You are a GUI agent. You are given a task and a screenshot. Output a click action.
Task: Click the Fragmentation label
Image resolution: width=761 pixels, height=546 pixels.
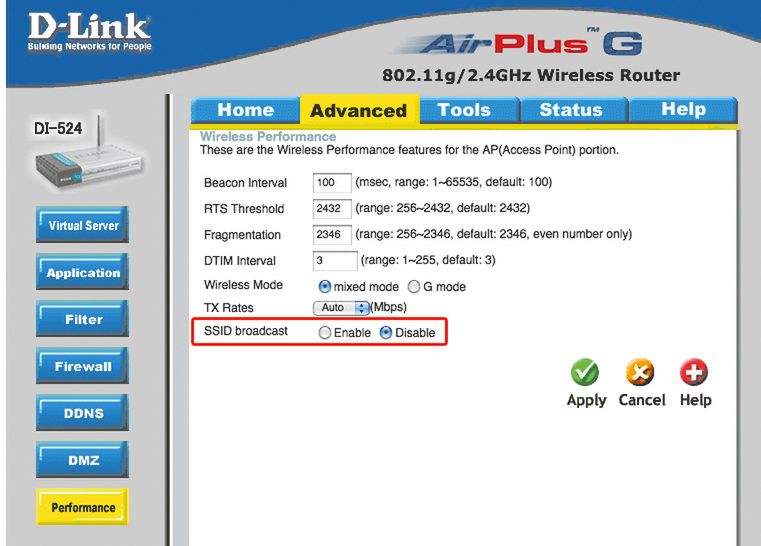tap(242, 235)
